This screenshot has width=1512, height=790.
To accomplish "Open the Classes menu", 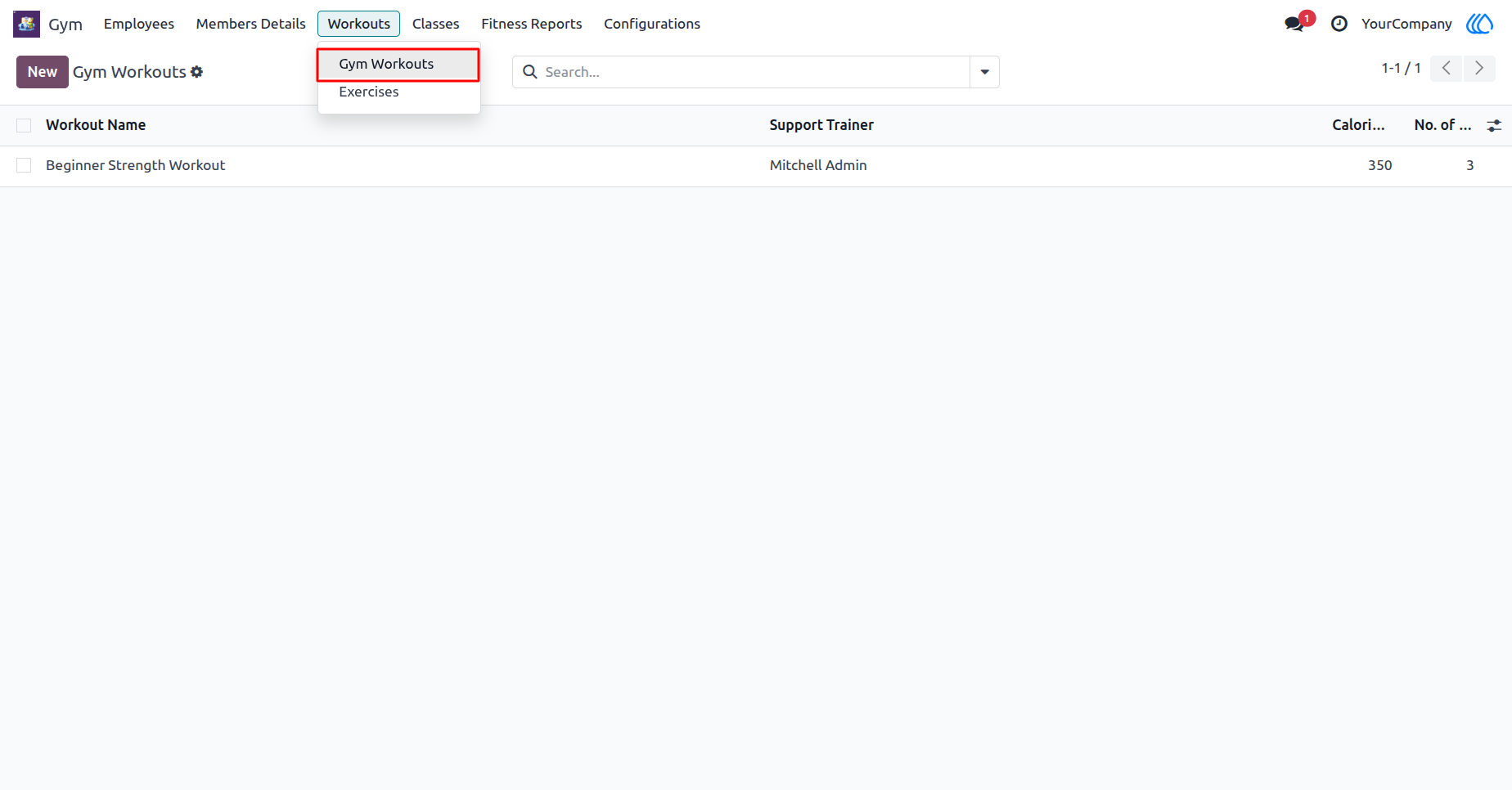I will click(x=436, y=24).
